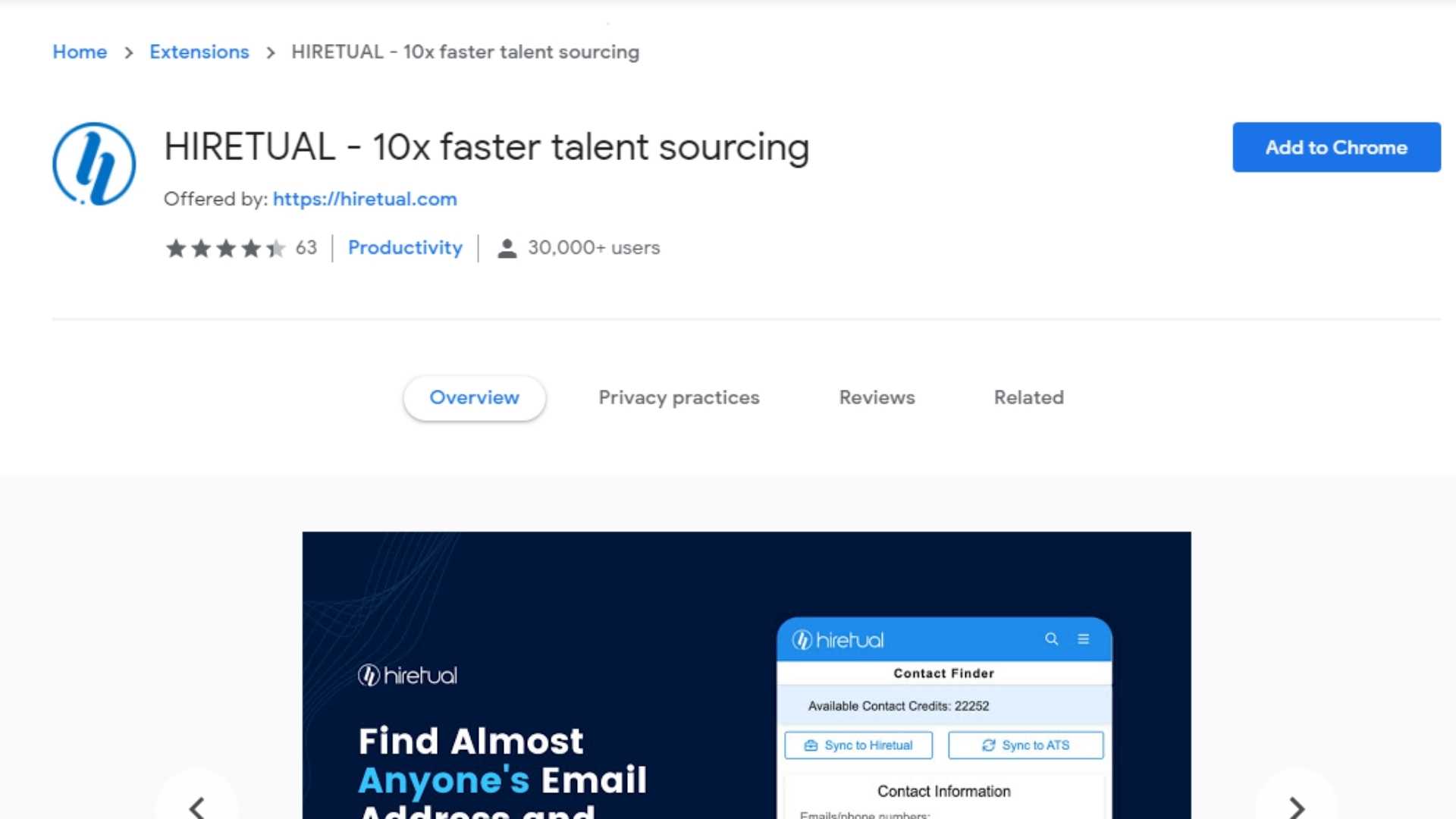Click the Hiretual extension logo icon
Screen dimensions: 1456x819
coord(94,164)
